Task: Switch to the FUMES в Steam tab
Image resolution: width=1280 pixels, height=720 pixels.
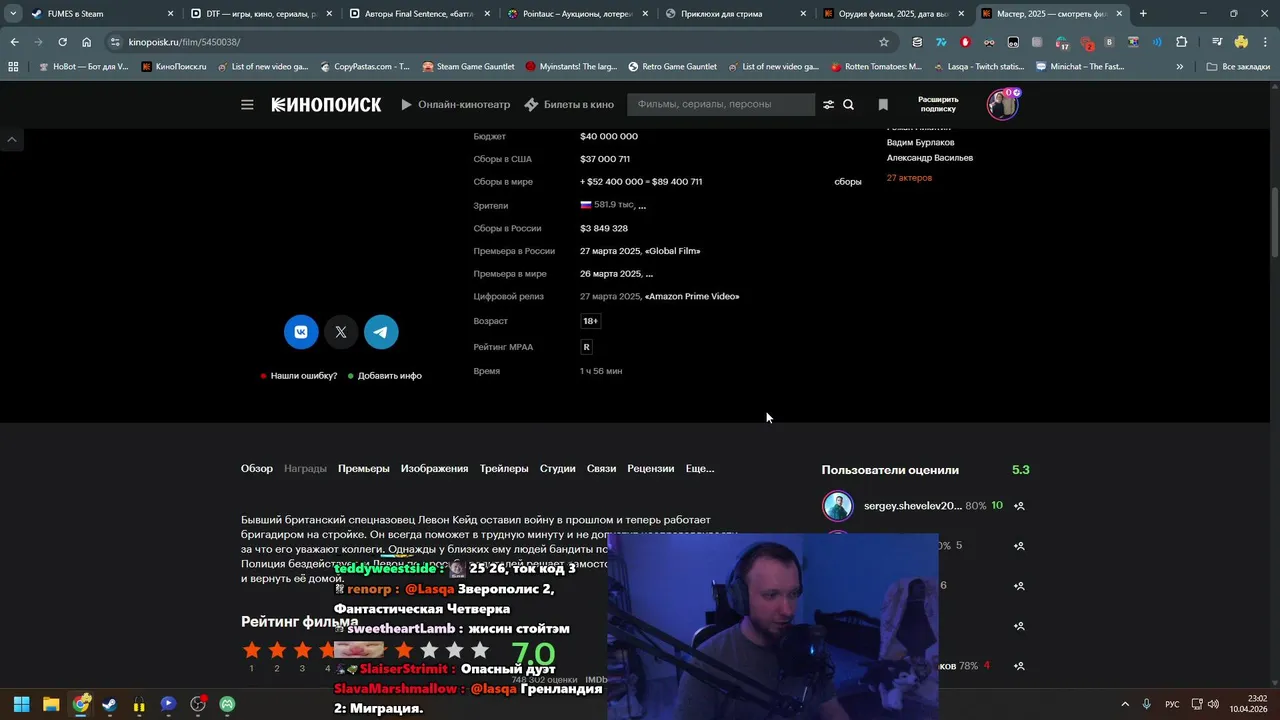Action: [100, 14]
